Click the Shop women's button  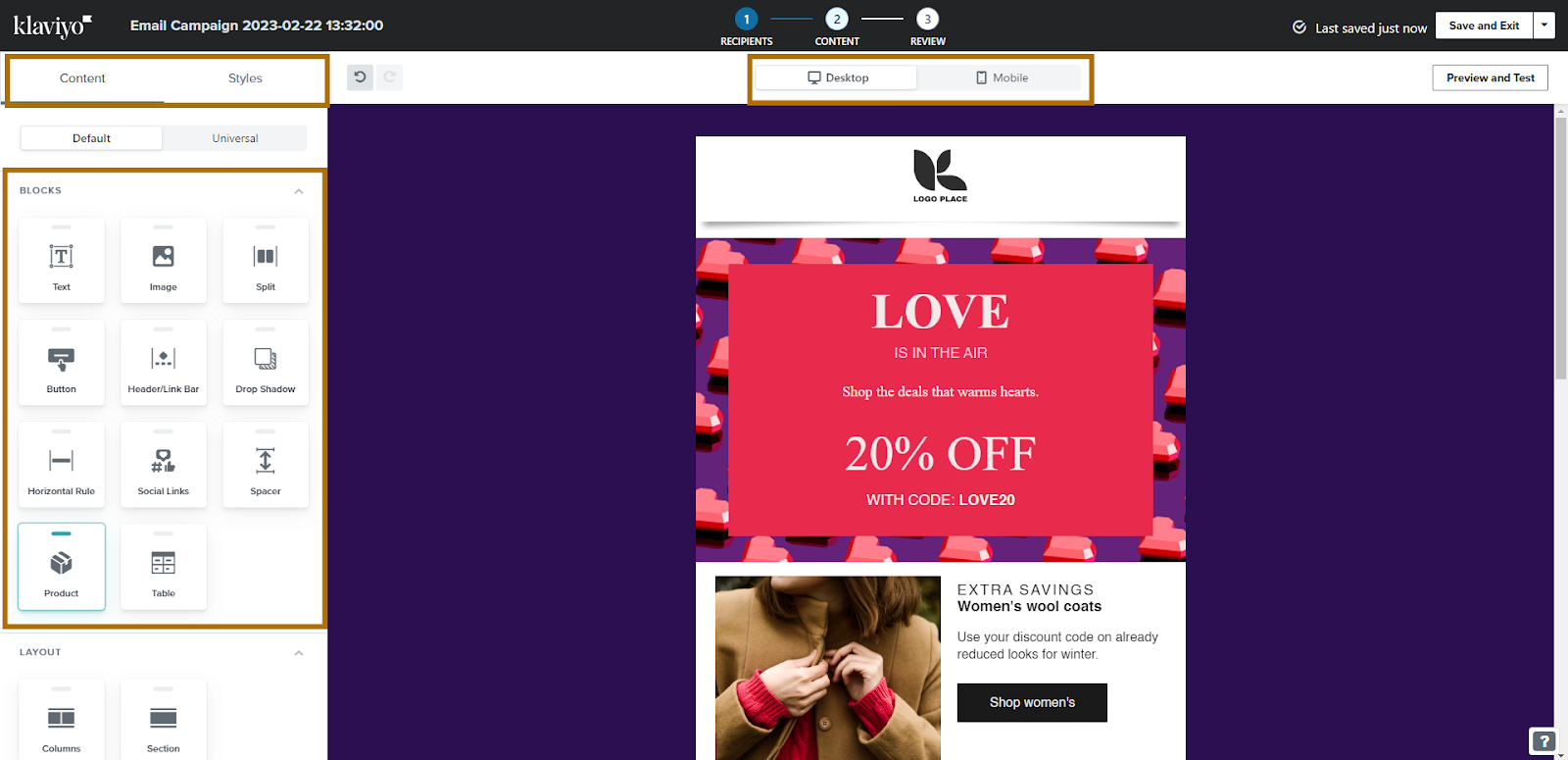(1032, 702)
